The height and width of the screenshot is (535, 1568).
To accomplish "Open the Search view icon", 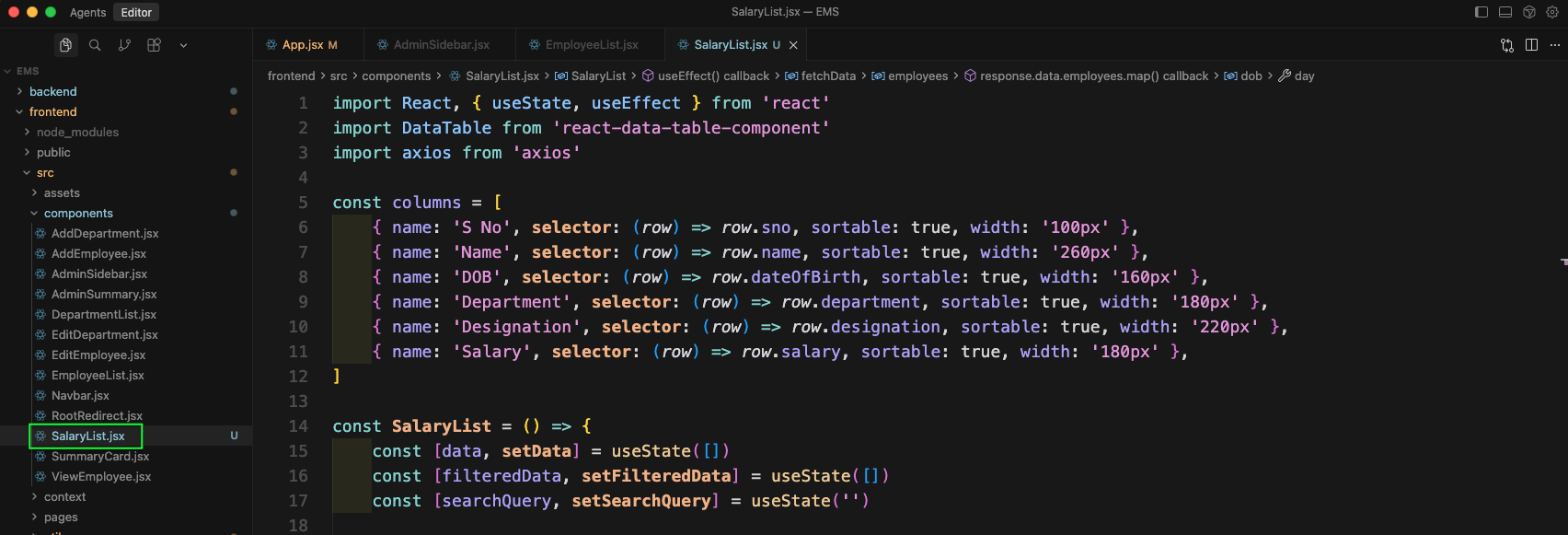I will (95, 45).
